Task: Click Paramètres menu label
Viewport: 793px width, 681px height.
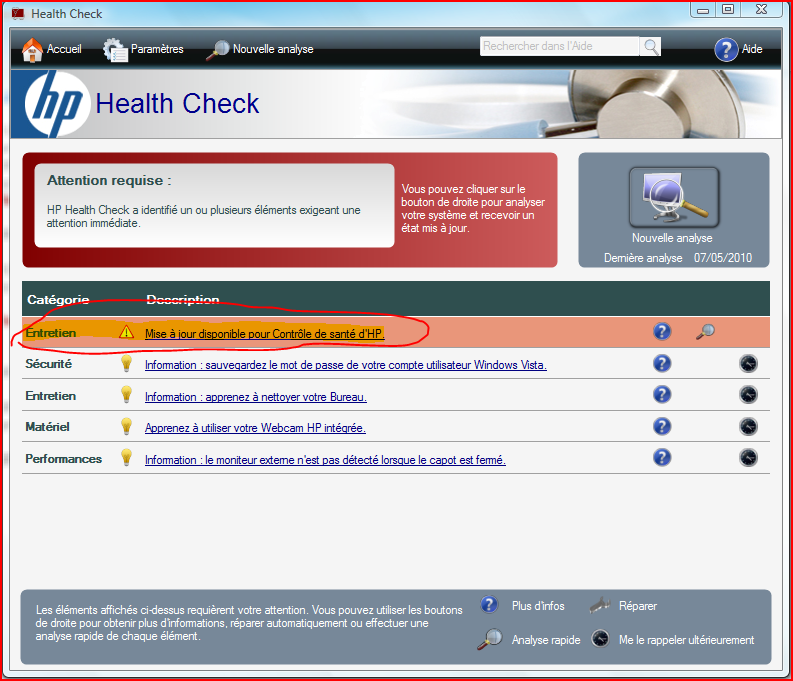Action: 157,49
